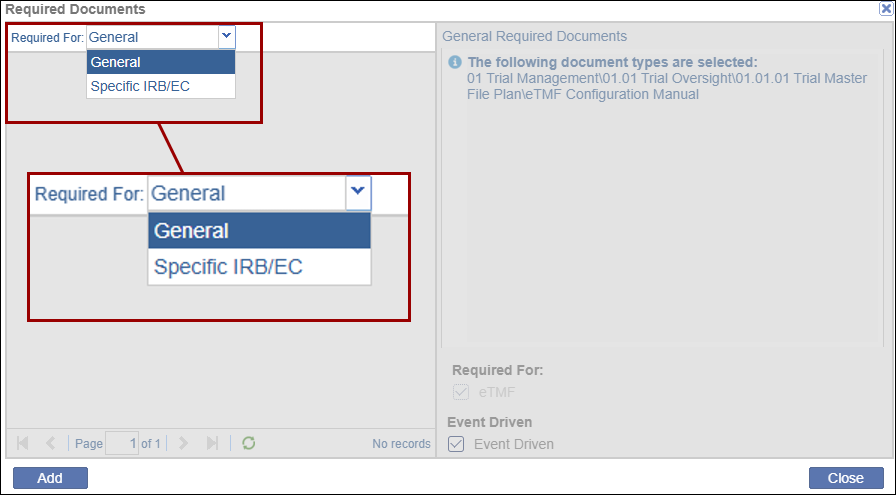Click the small Required For combo box text field
Screen dimensions: 896x495
pos(151,38)
